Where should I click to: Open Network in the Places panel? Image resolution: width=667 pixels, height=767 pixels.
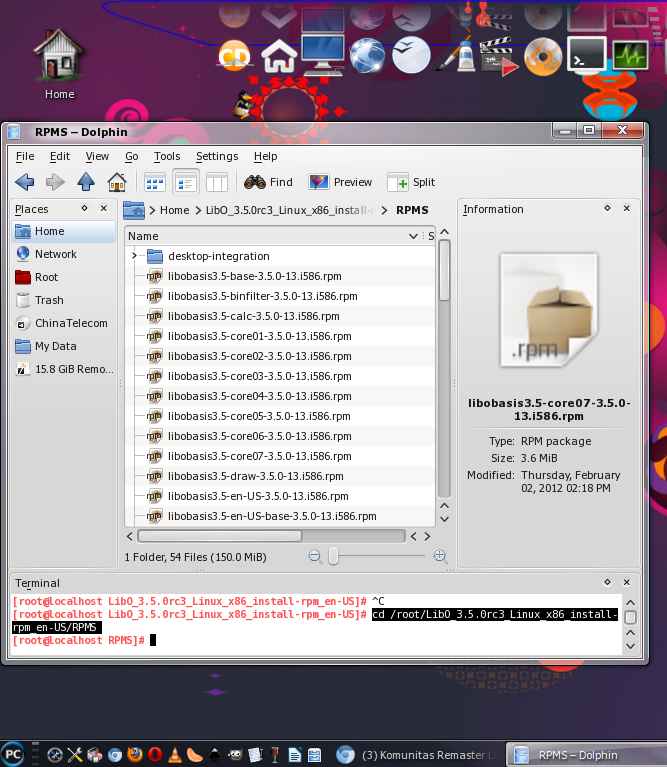pyautogui.click(x=63, y=254)
